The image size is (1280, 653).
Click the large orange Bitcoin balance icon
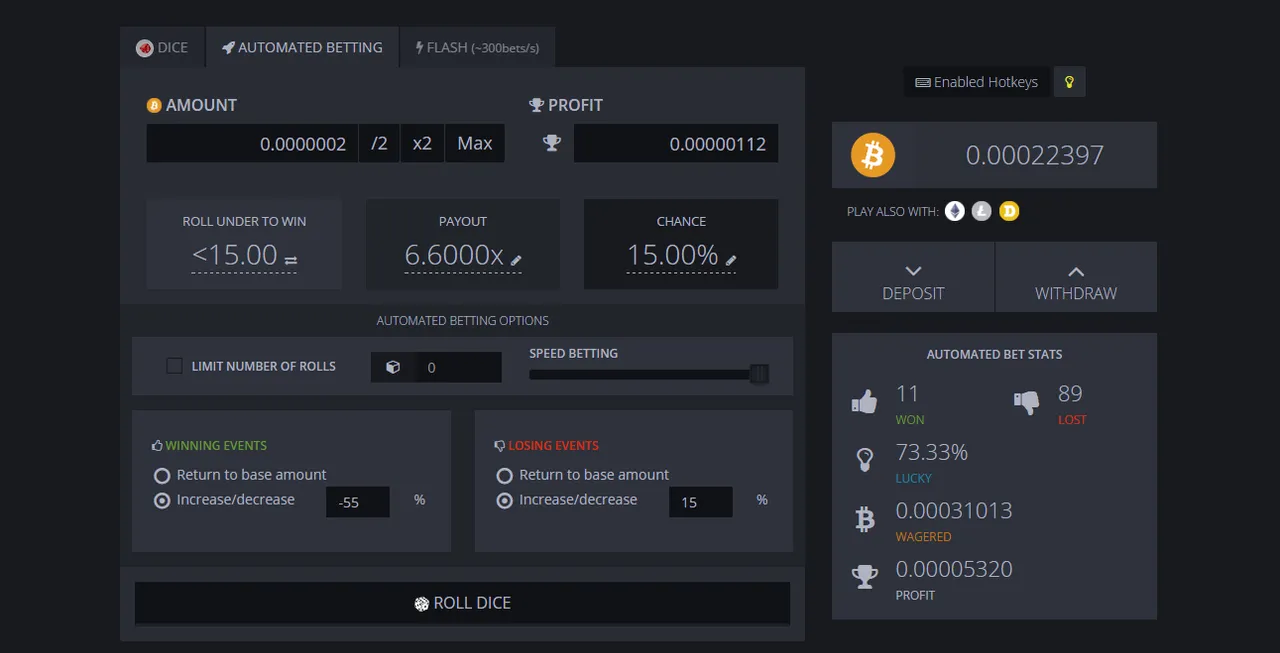point(873,155)
